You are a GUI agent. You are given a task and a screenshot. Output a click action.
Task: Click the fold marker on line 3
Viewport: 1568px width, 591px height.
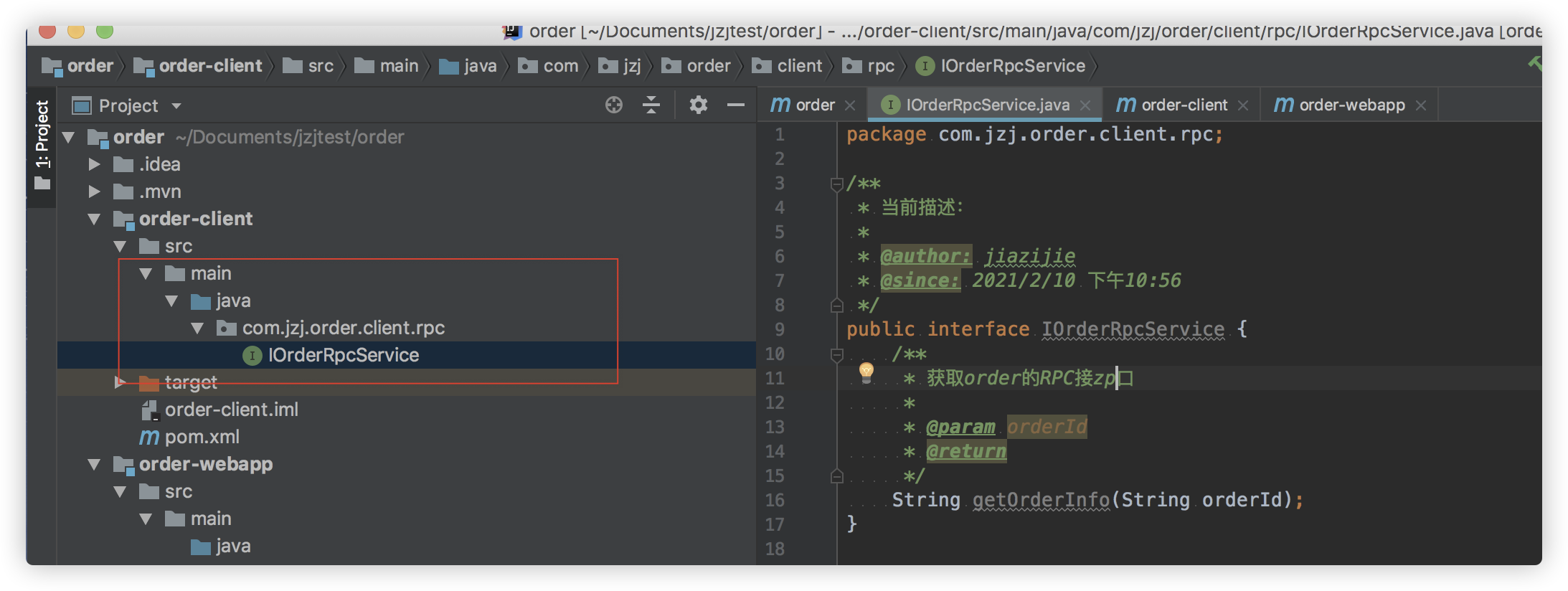(836, 184)
